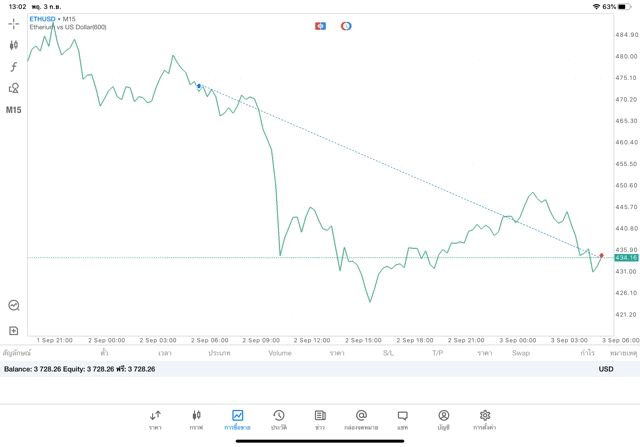Open M15 timeframe selector
The height and width of the screenshot is (447, 640).
coord(14,110)
